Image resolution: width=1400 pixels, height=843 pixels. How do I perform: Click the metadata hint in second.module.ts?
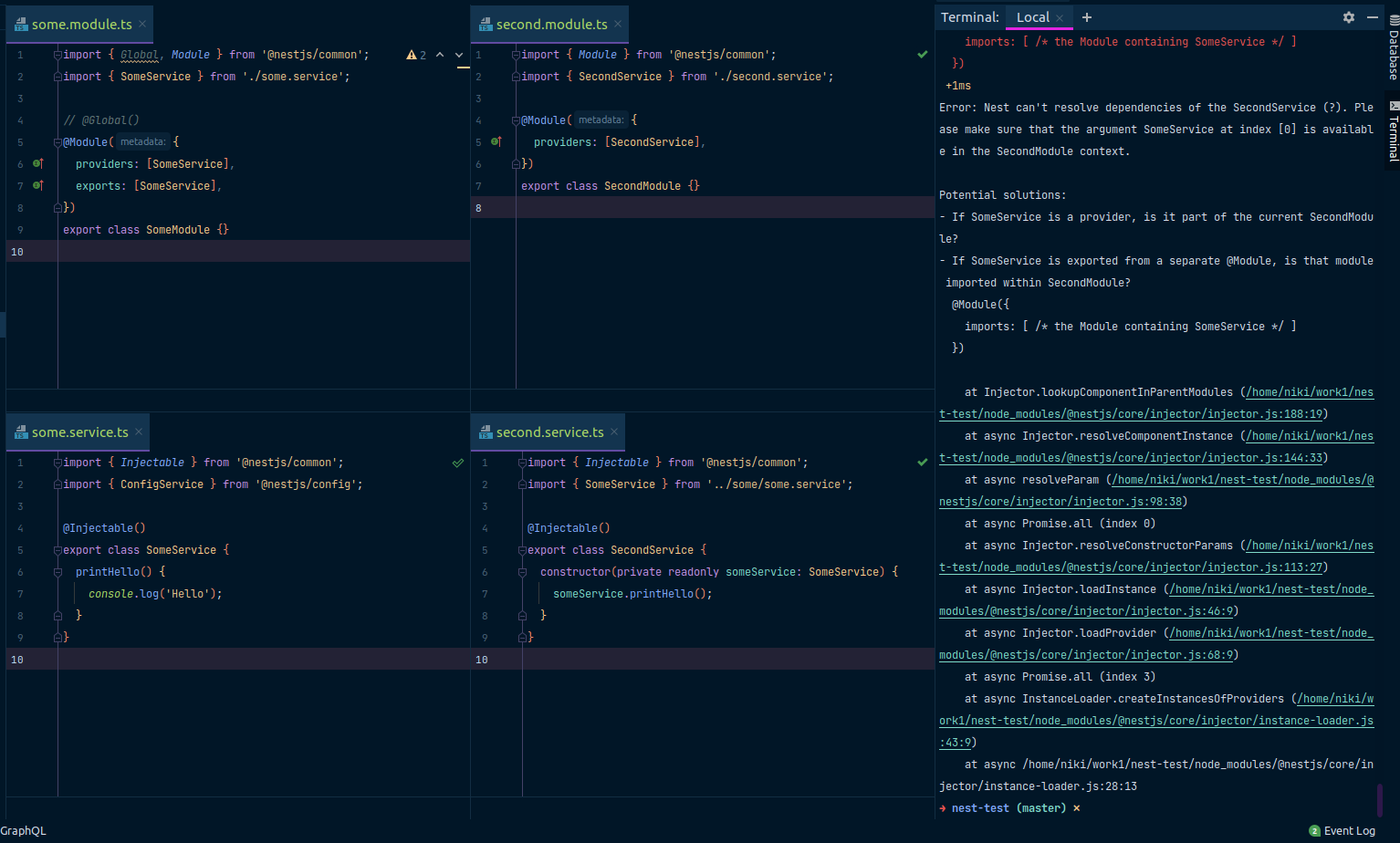(x=601, y=120)
